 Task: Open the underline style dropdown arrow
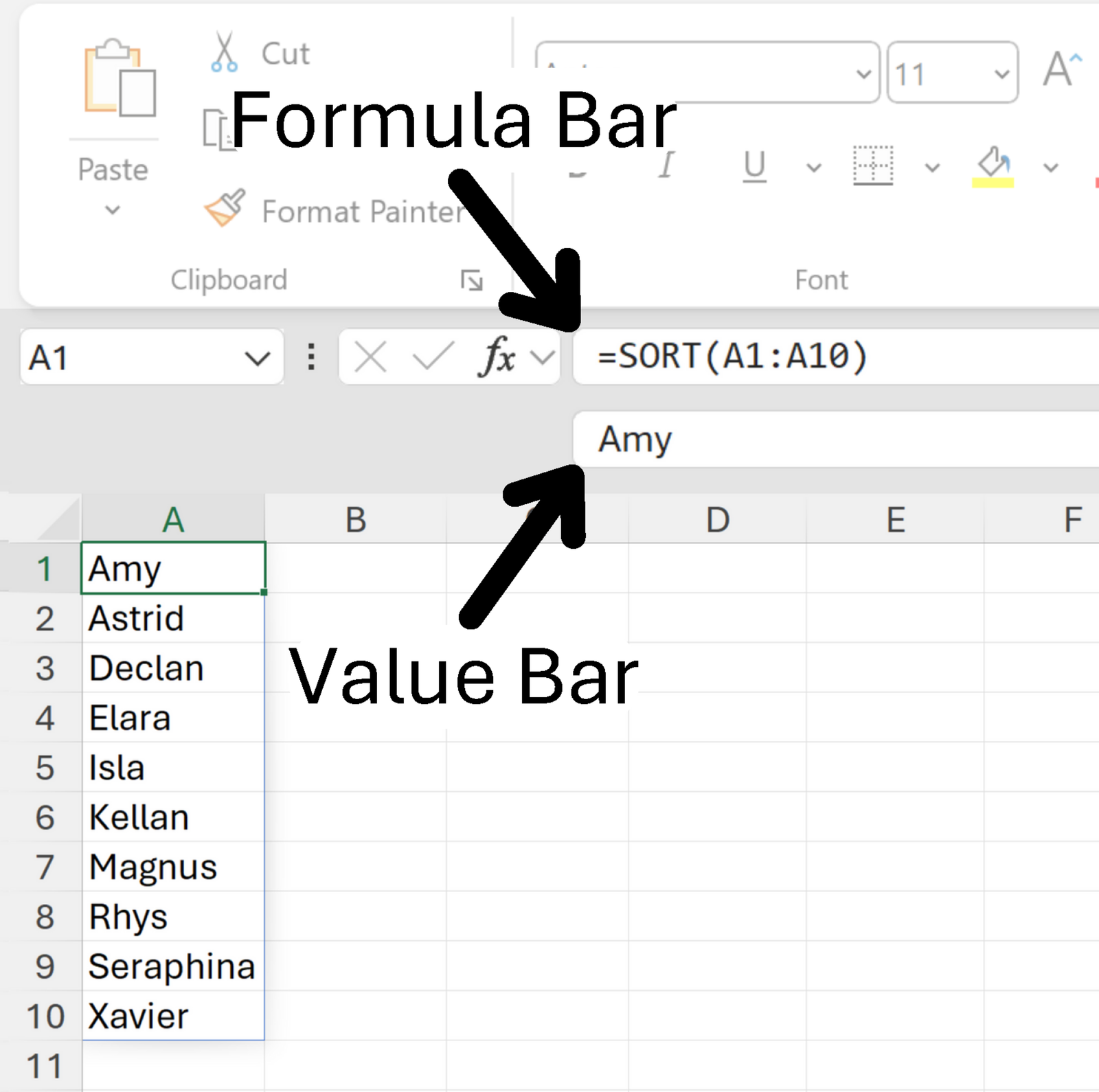(x=814, y=167)
